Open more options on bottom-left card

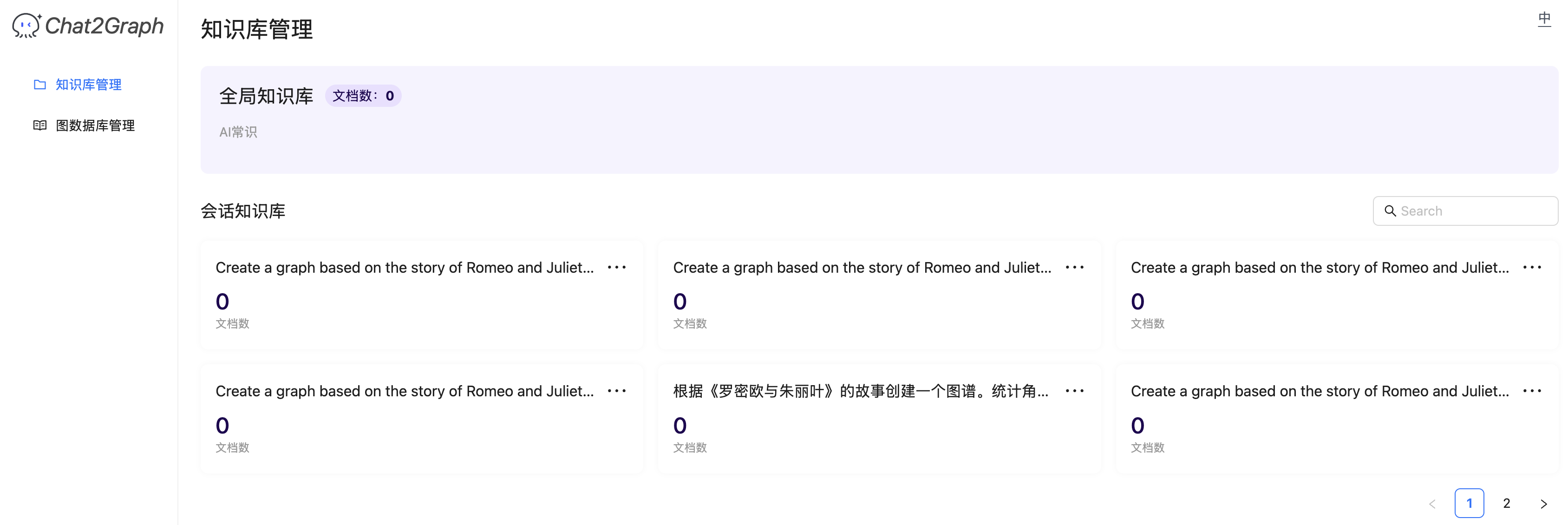pos(617,391)
